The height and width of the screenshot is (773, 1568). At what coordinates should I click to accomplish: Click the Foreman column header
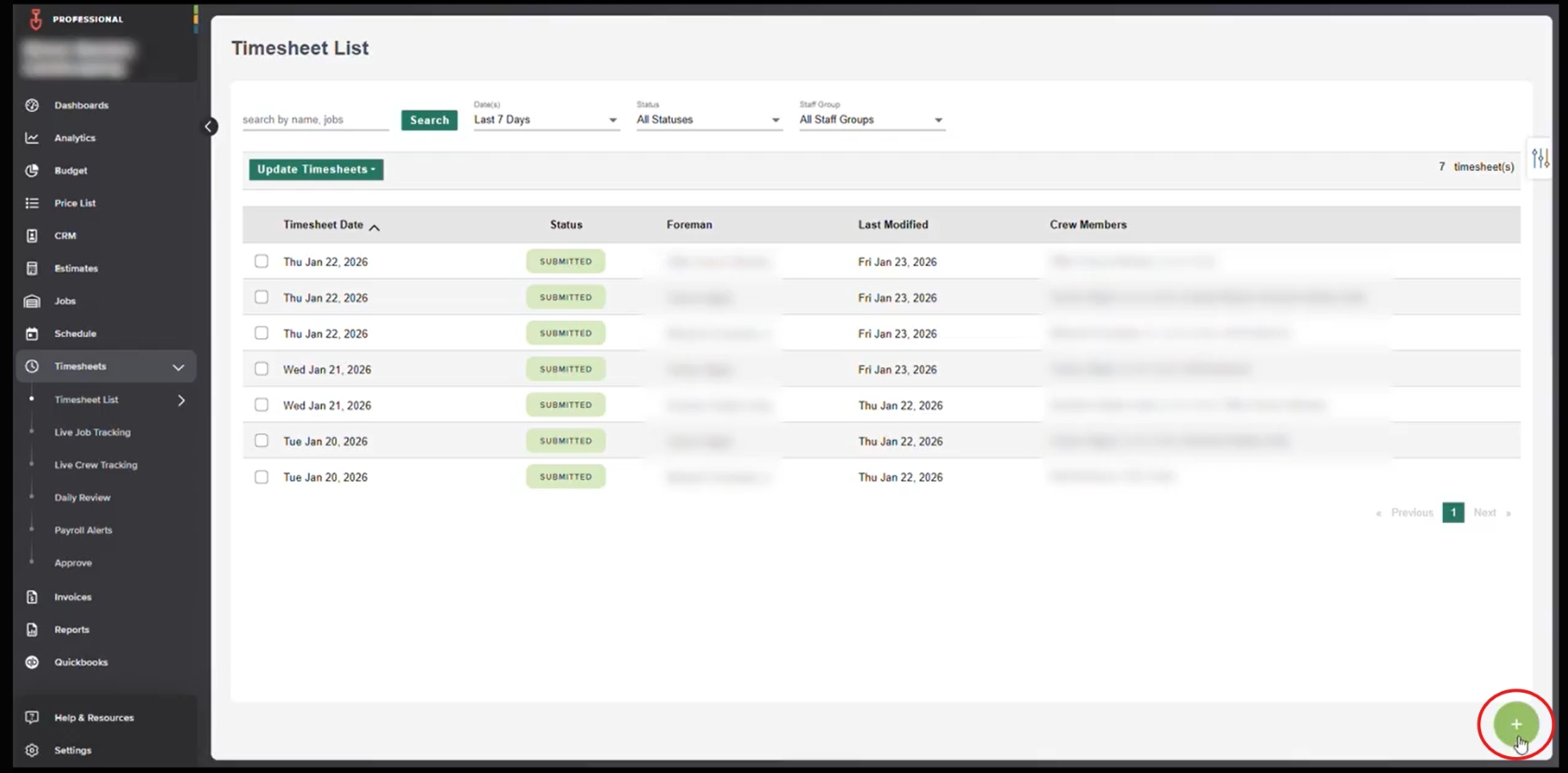689,225
